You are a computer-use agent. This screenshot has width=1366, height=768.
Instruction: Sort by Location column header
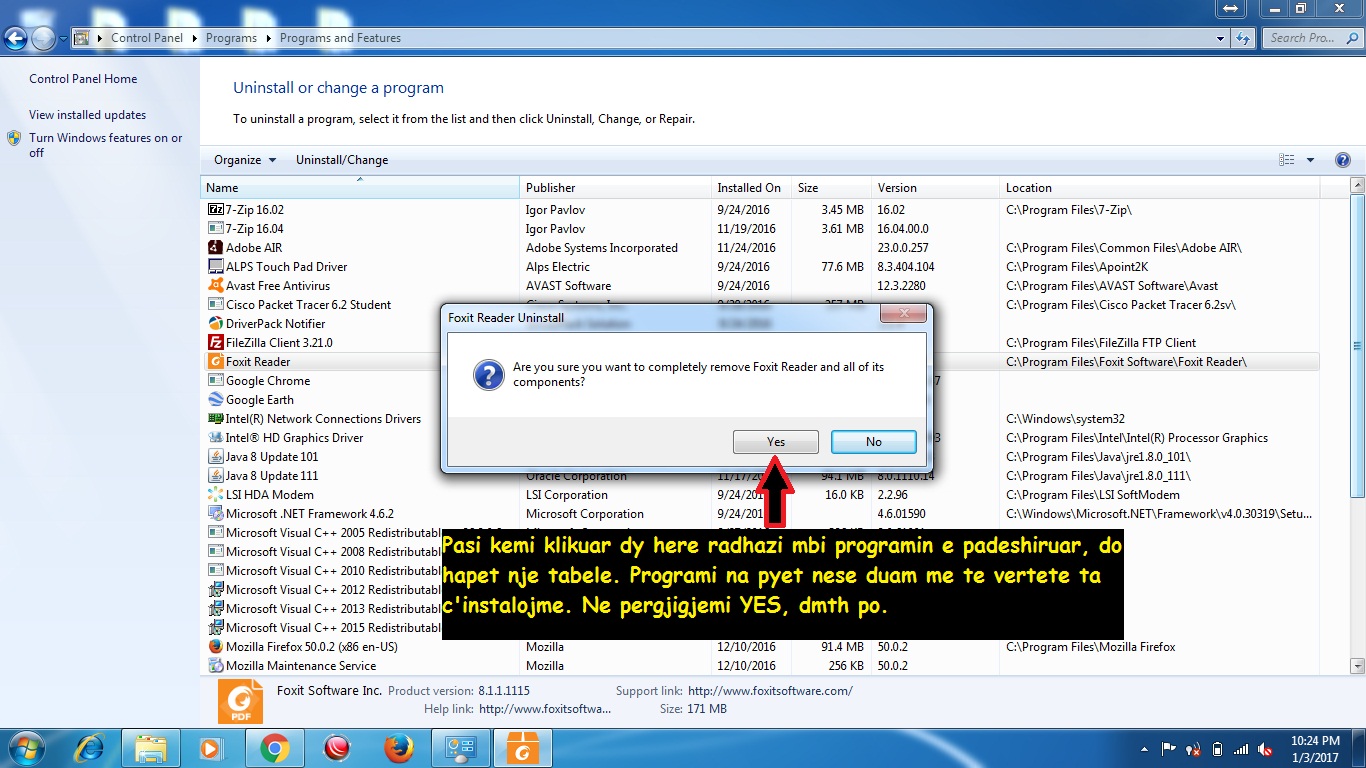pos(1160,188)
